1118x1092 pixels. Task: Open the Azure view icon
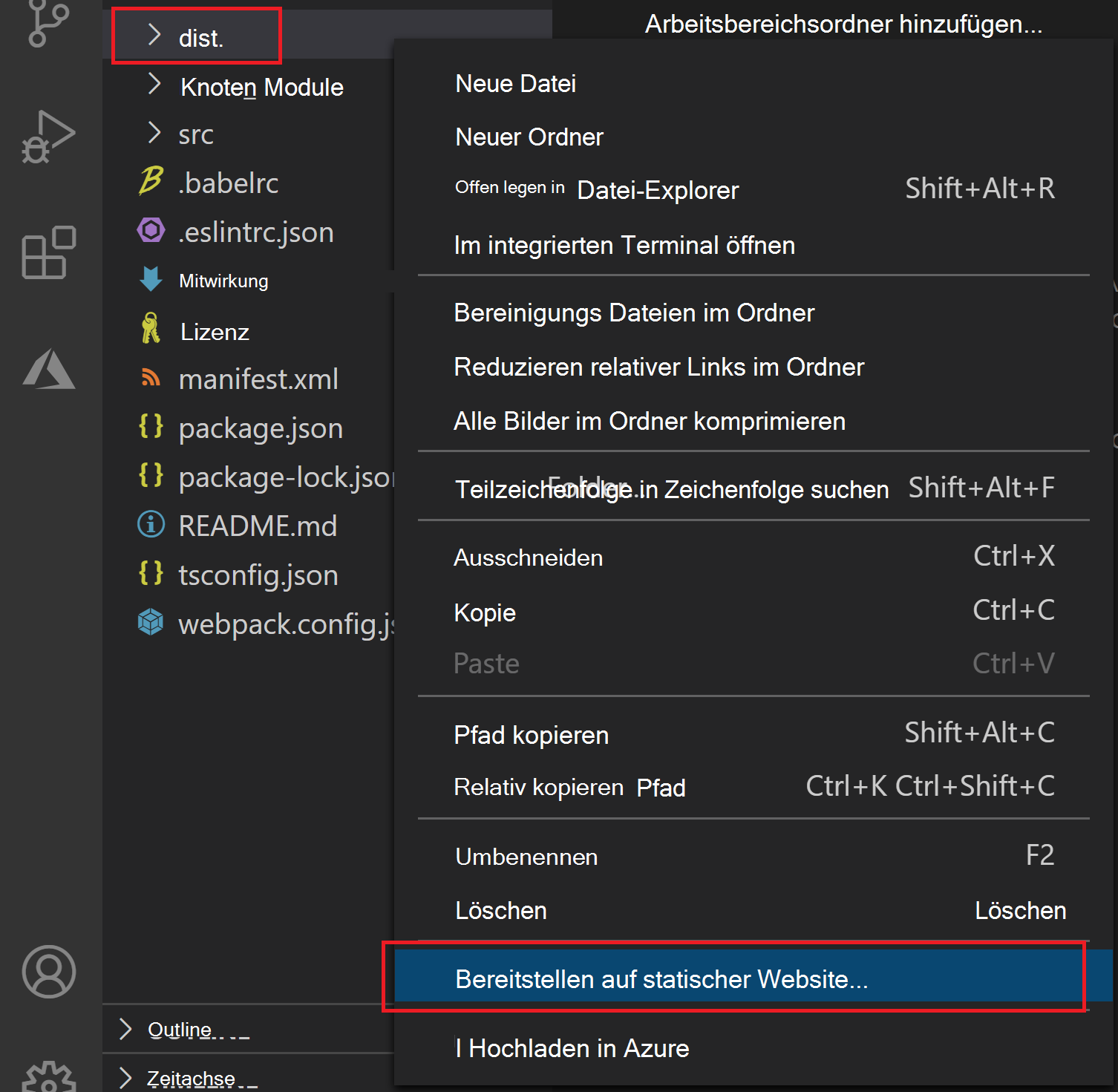pos(49,368)
